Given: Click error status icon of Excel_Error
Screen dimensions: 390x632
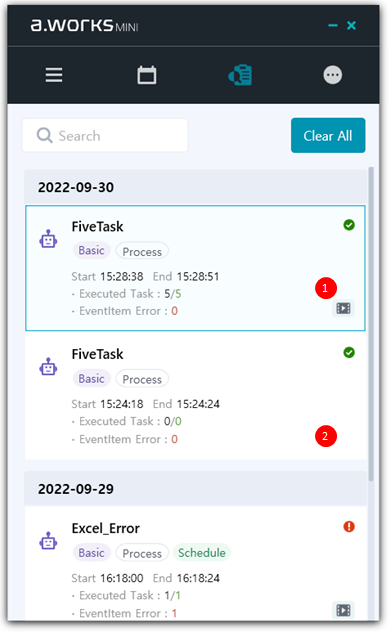Looking at the screenshot, I should (349, 526).
